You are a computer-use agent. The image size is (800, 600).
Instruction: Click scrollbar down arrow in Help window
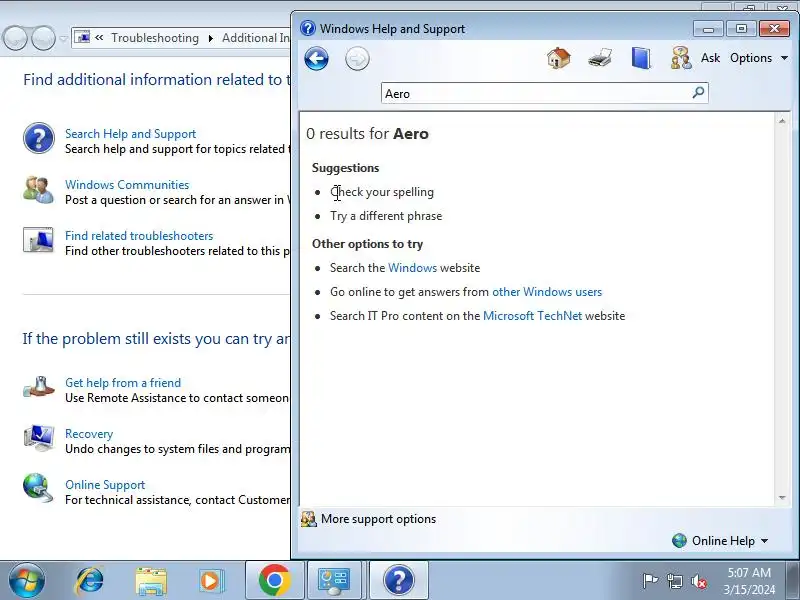click(x=782, y=498)
